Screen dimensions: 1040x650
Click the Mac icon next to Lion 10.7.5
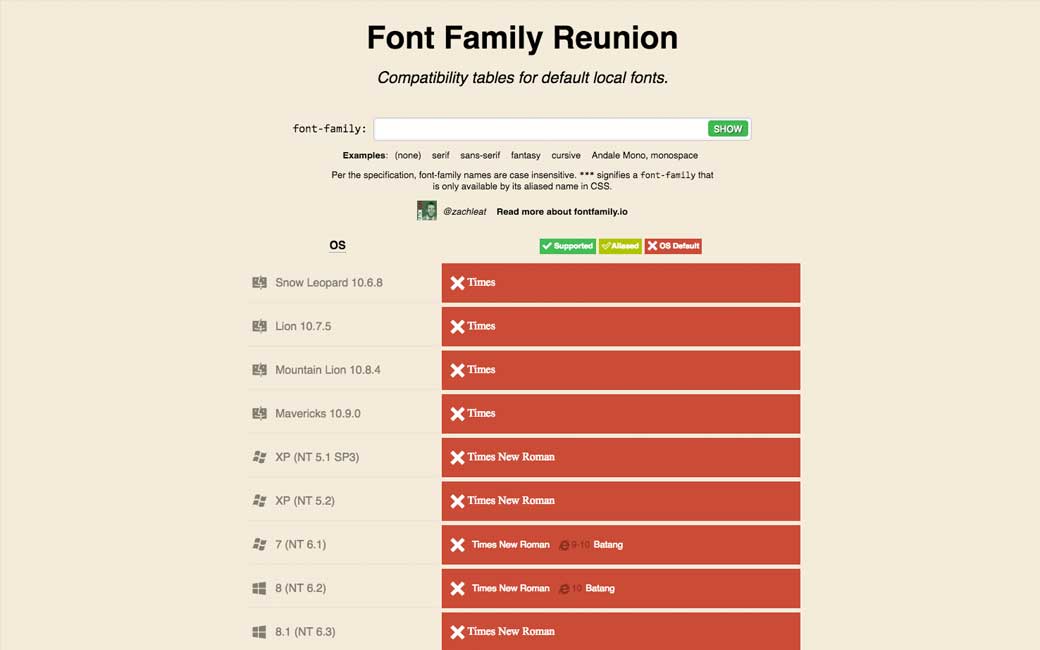259,326
